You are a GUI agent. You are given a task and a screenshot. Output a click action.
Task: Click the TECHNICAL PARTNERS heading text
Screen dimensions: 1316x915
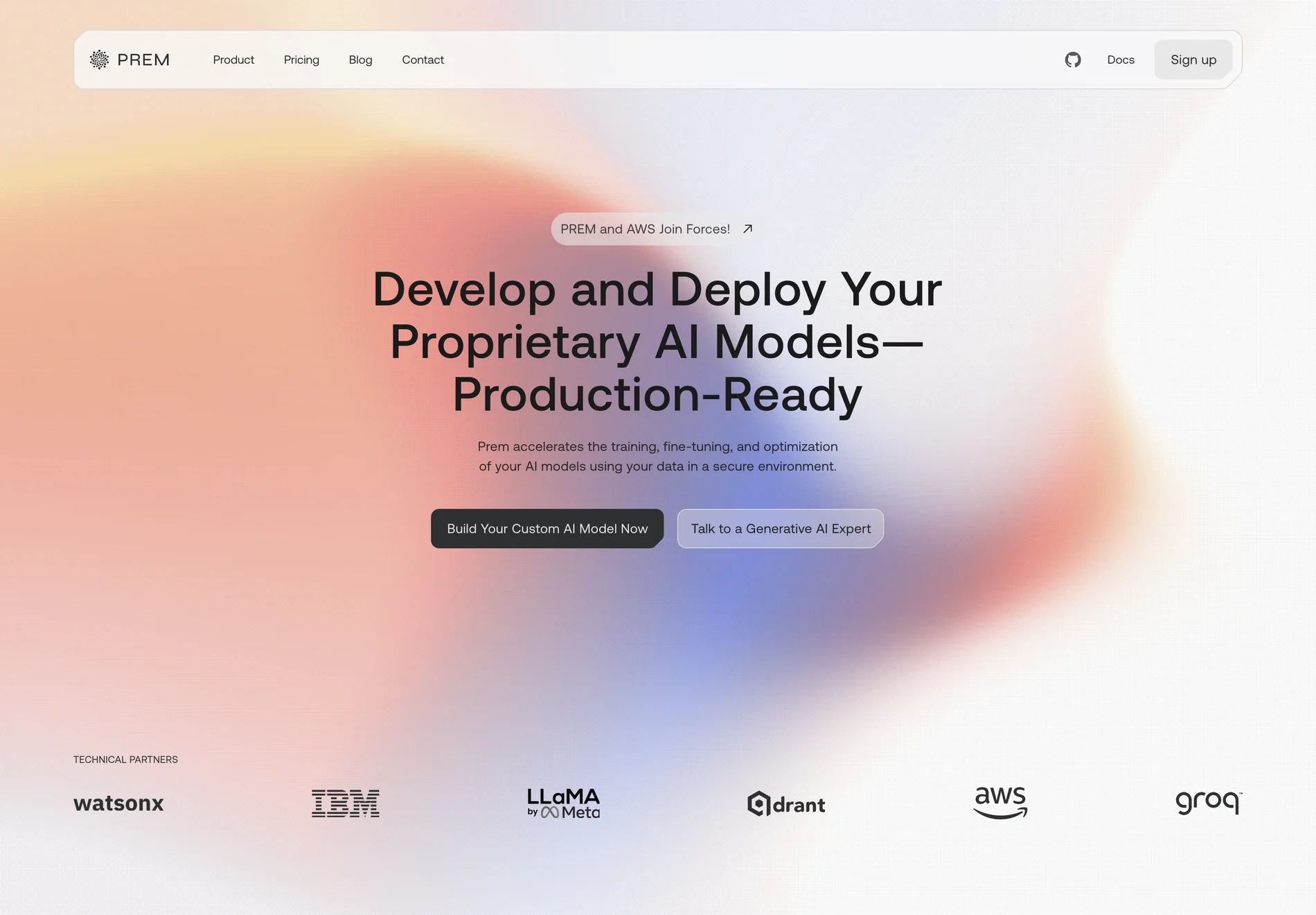[x=125, y=760]
